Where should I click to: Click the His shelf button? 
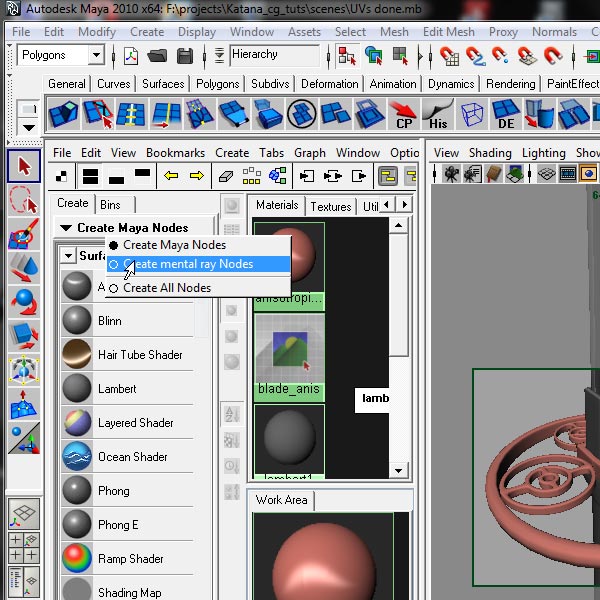[437, 114]
